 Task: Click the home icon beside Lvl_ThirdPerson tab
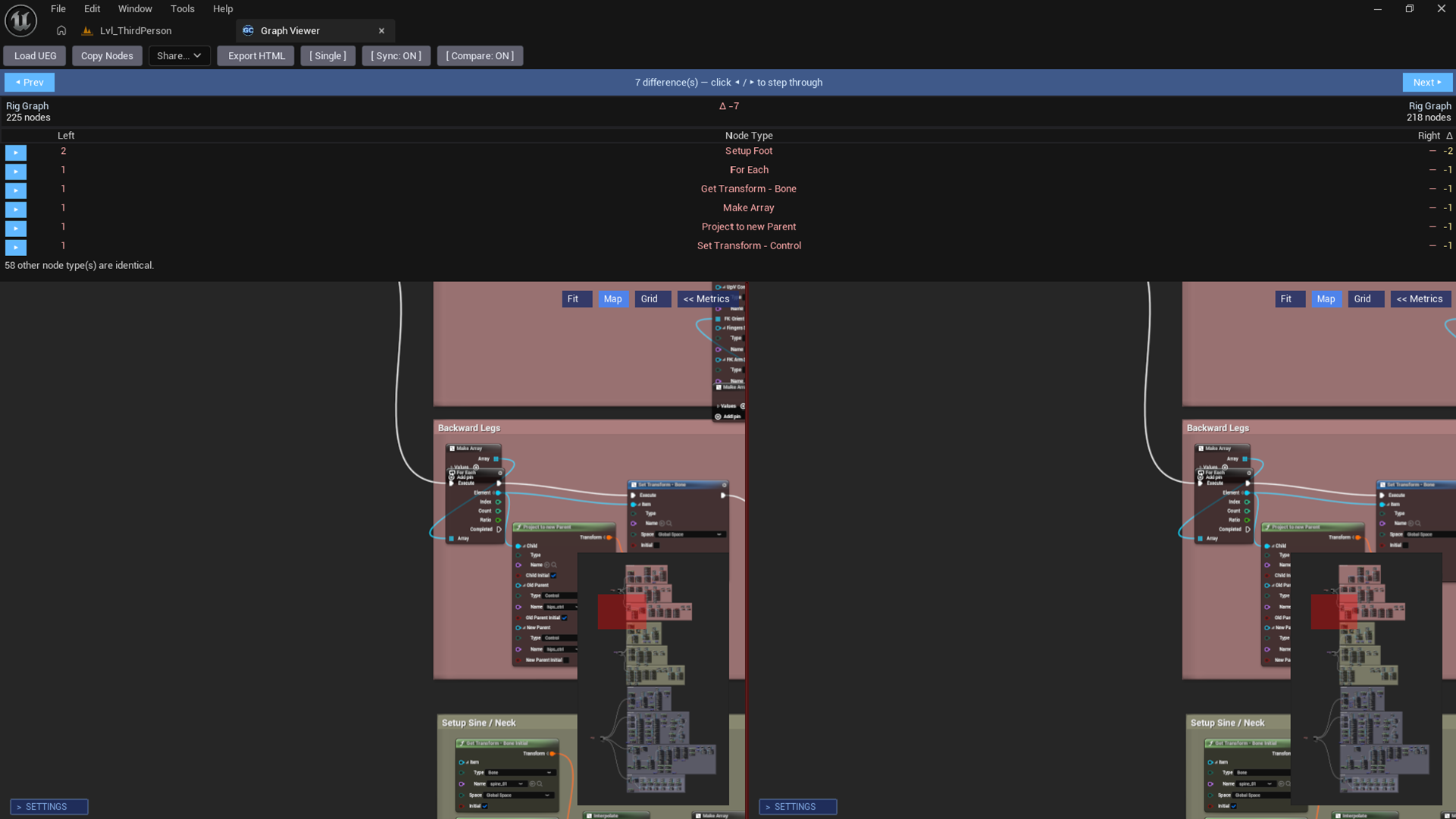(x=61, y=31)
